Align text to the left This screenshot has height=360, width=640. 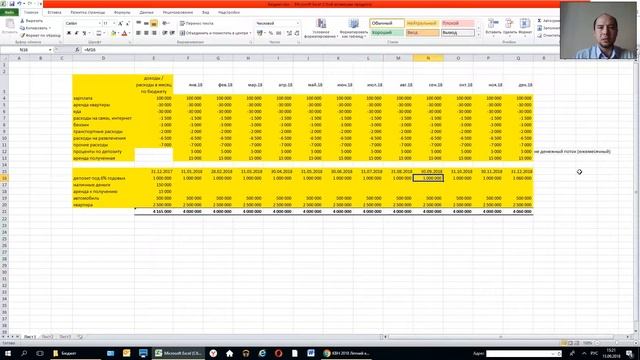[139, 33]
